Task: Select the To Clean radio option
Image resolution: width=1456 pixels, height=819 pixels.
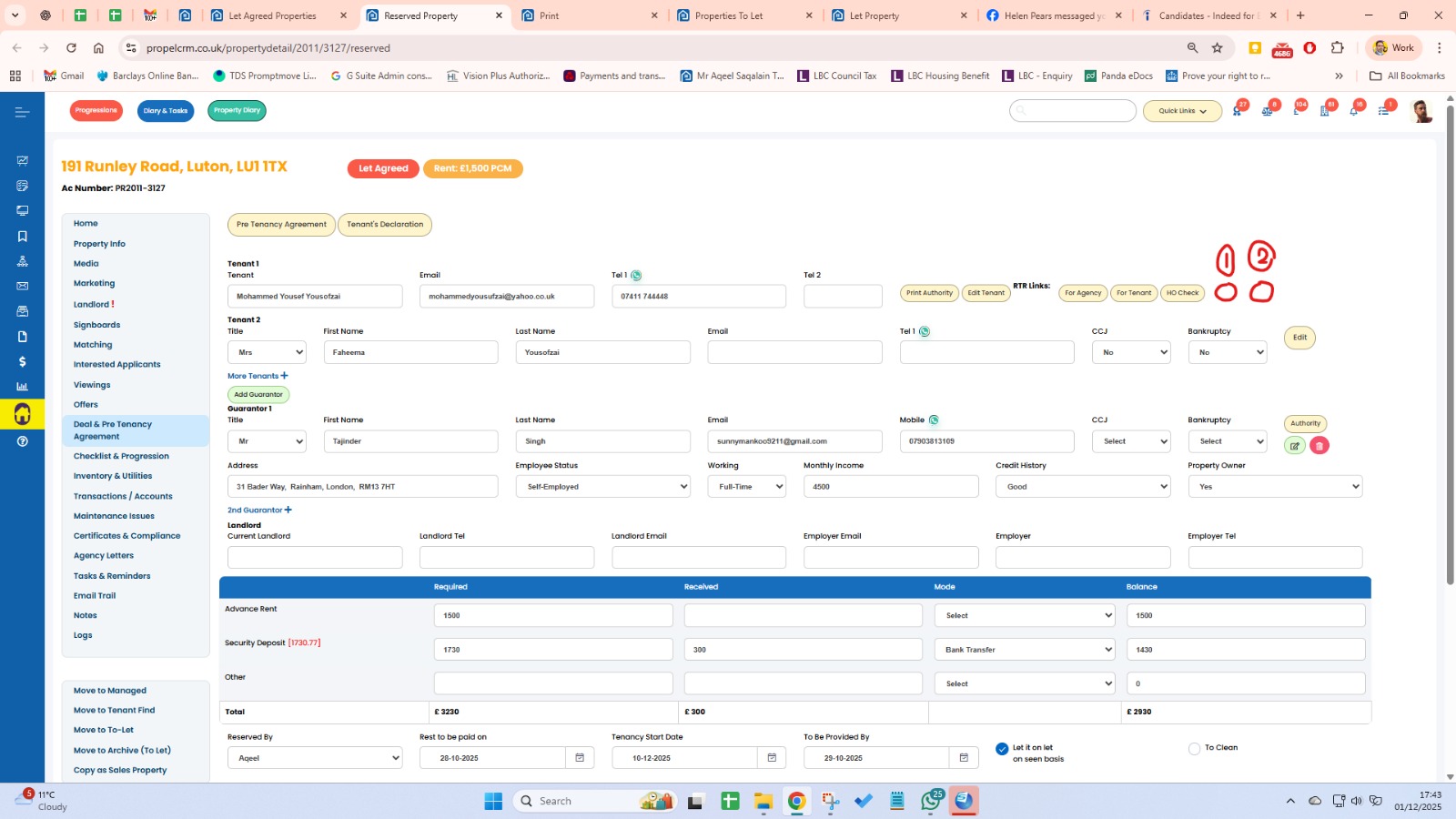Action: click(x=1194, y=749)
